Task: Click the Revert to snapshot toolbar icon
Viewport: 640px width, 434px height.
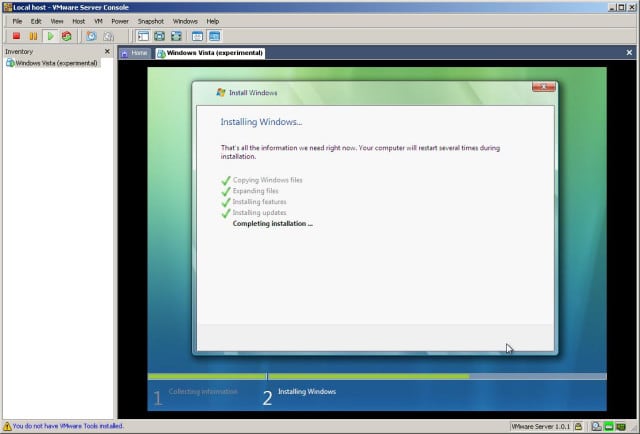Action: (x=108, y=36)
